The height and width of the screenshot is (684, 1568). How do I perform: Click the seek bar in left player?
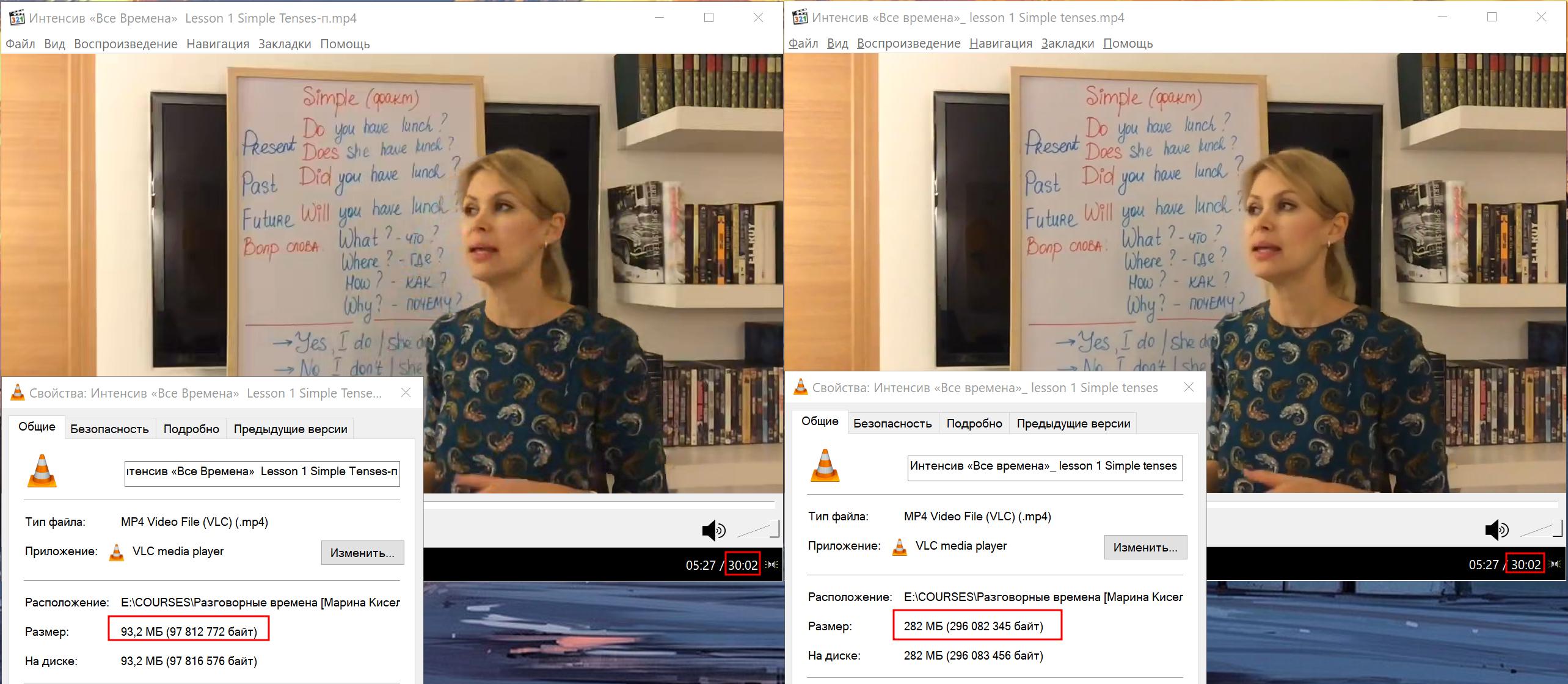[x=599, y=505]
